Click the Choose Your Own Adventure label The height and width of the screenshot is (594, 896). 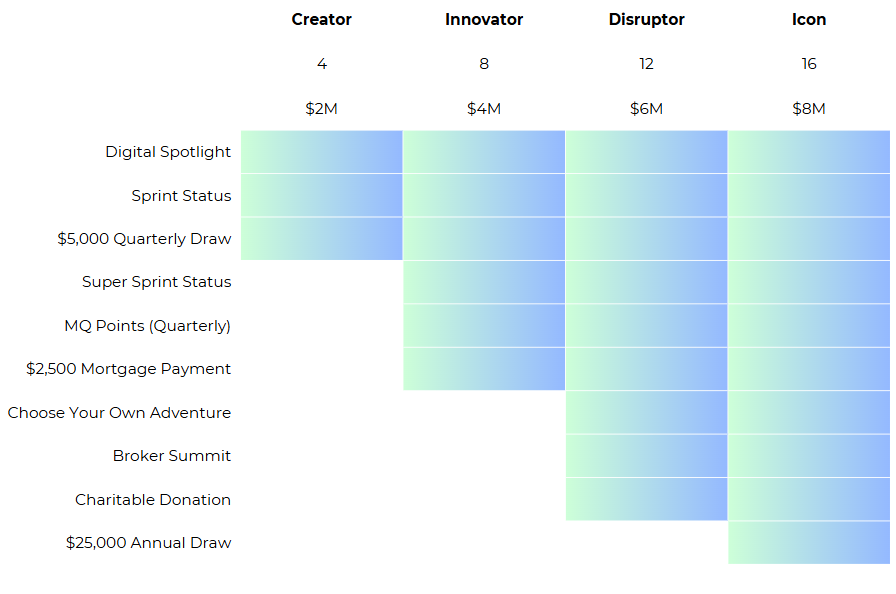[119, 412]
